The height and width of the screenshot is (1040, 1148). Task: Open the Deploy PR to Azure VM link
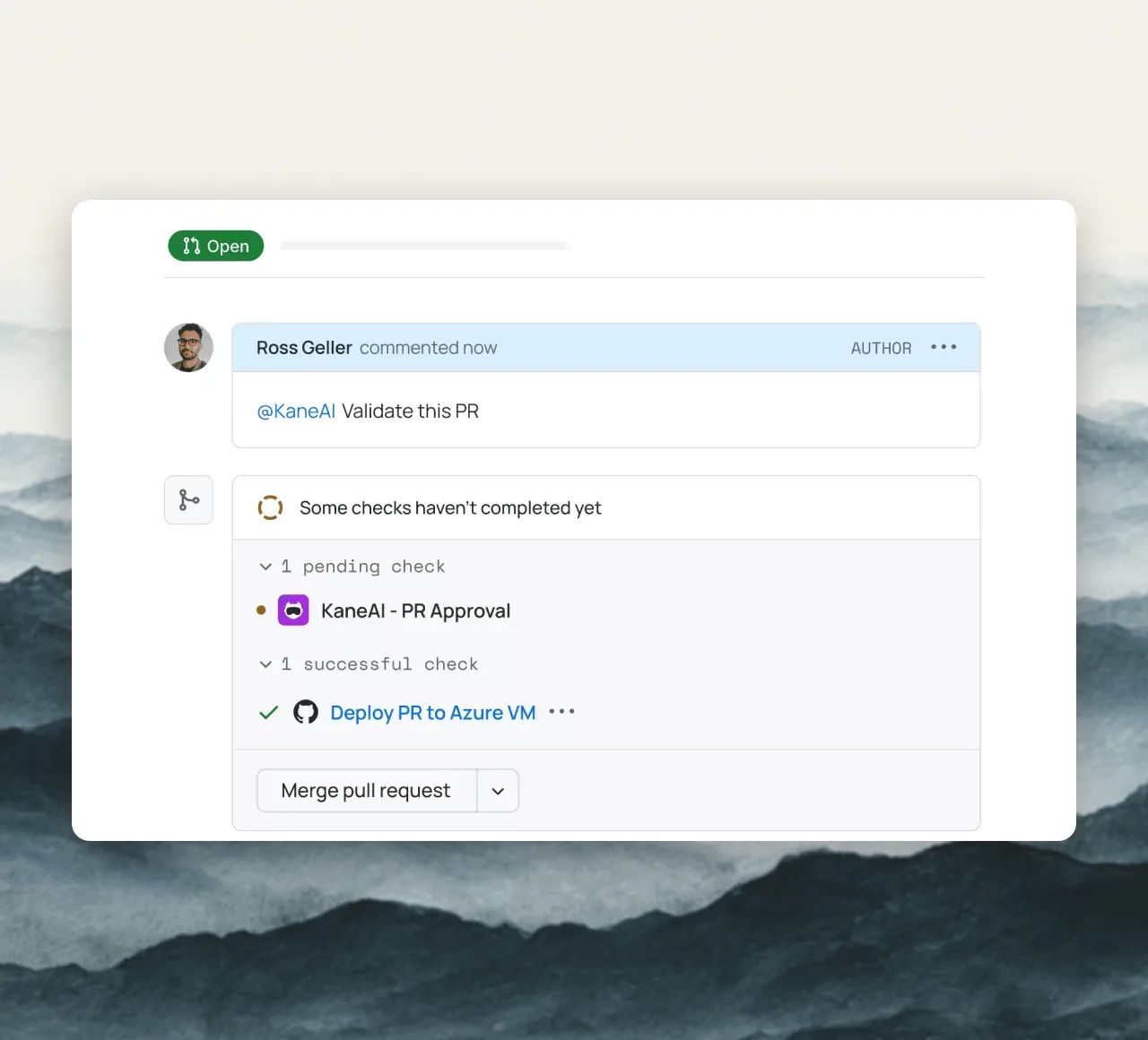(x=433, y=713)
